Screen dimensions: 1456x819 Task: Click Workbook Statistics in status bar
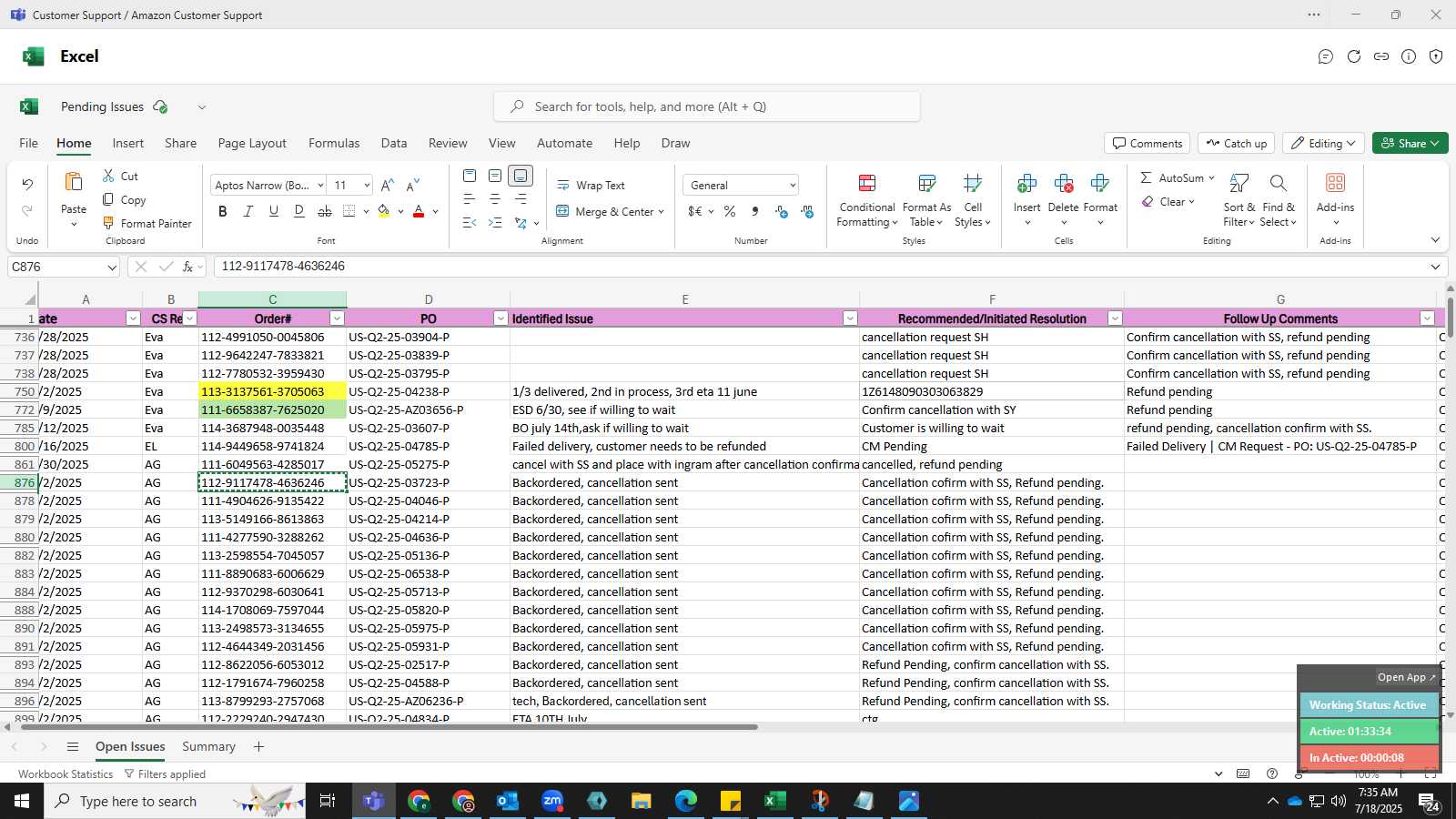(x=66, y=774)
